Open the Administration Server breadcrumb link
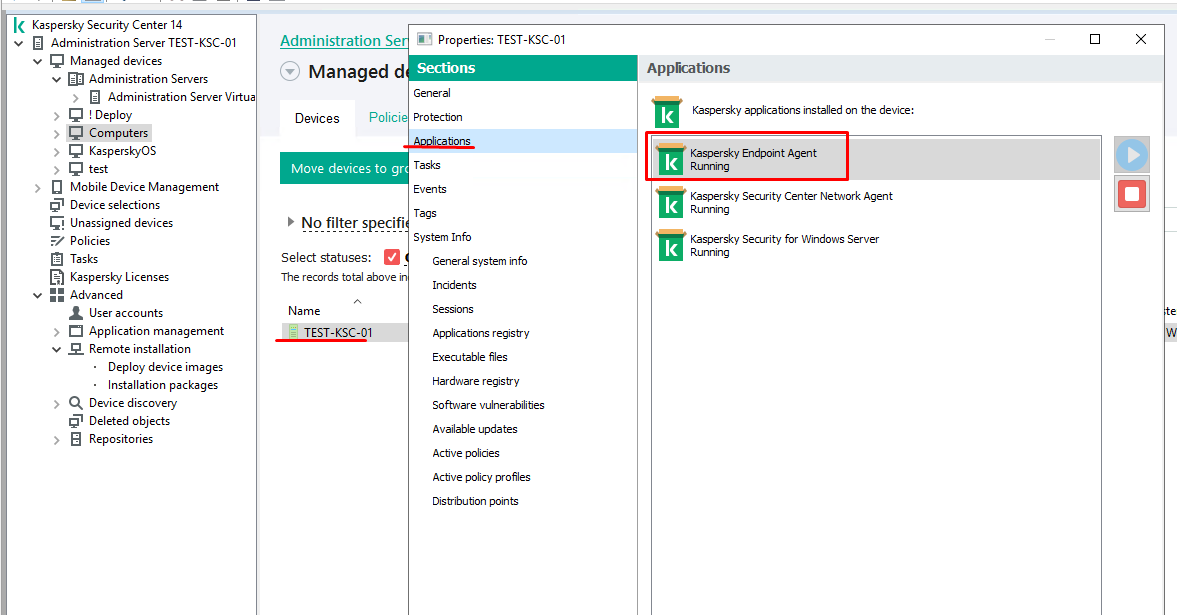 click(x=345, y=41)
